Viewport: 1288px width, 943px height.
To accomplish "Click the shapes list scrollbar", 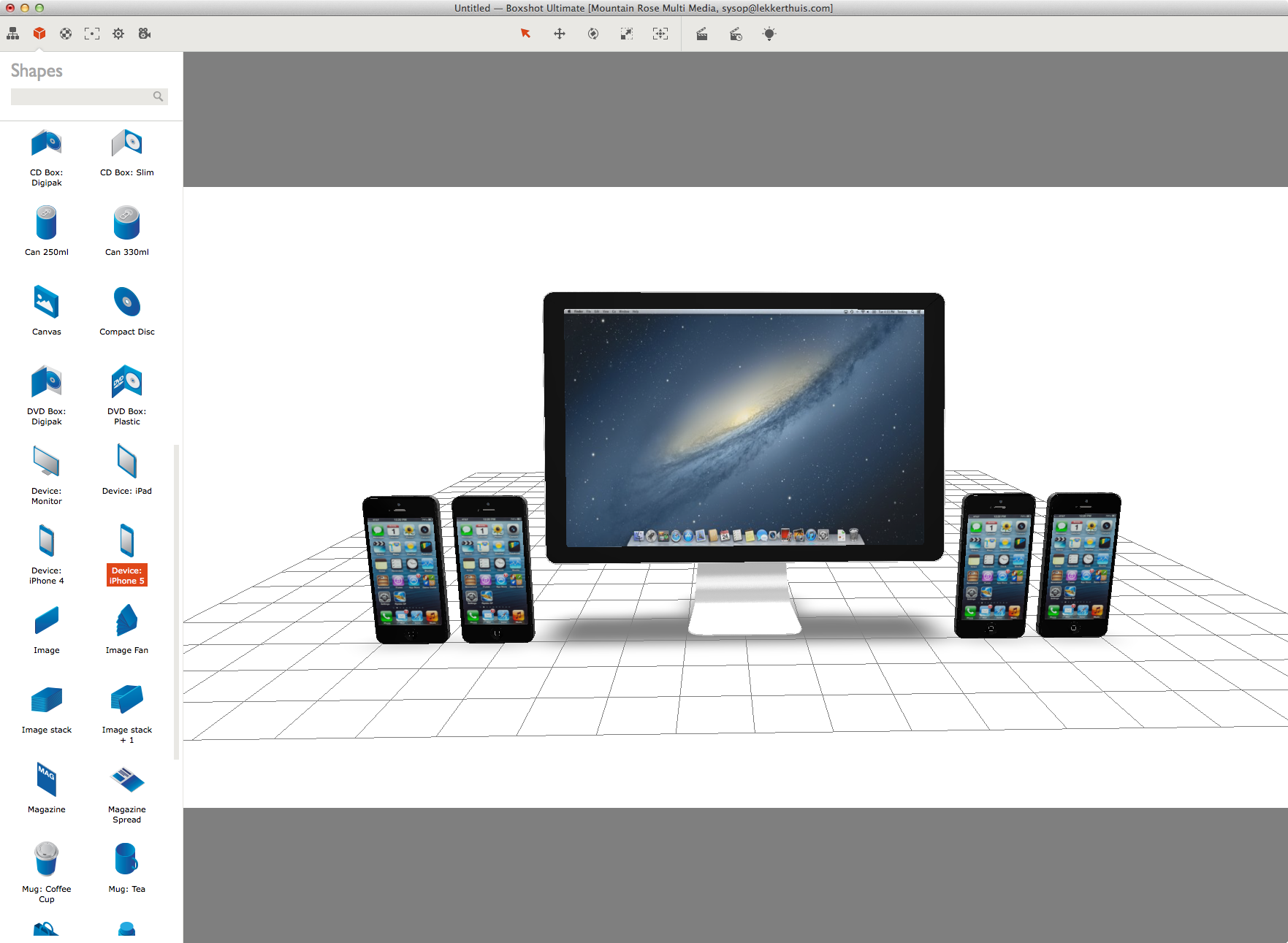I will (176, 602).
